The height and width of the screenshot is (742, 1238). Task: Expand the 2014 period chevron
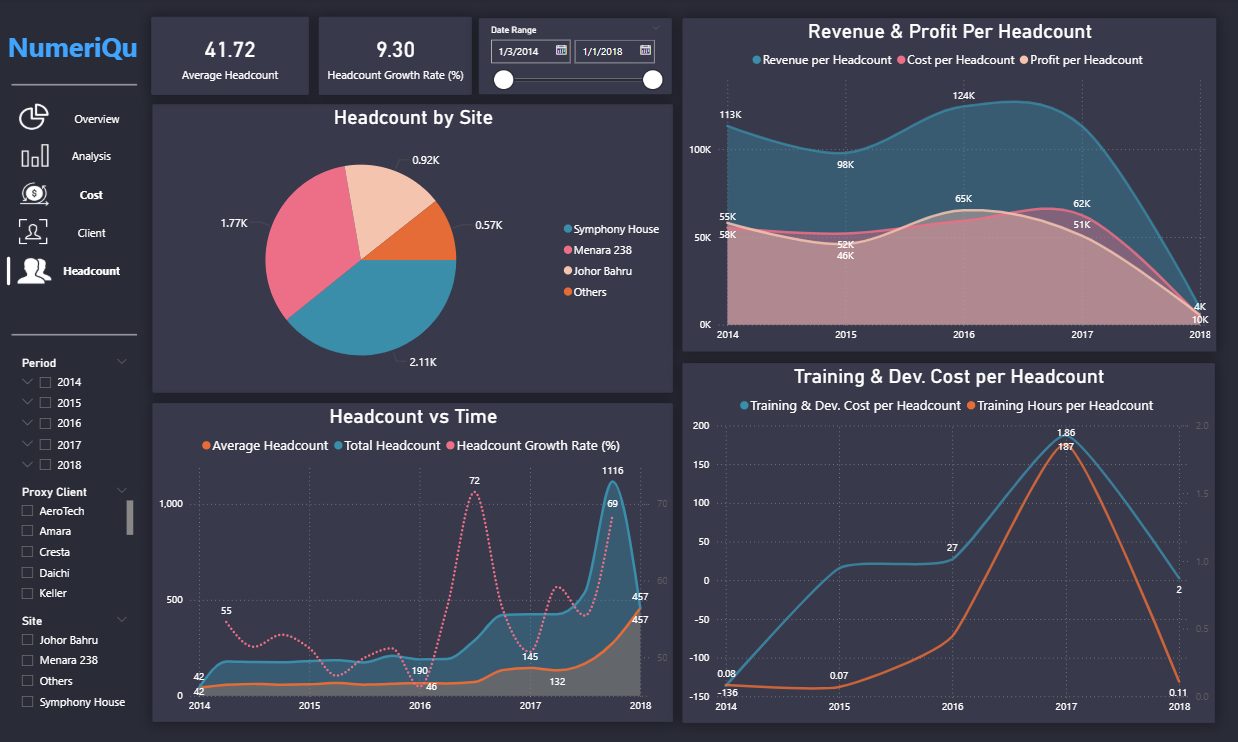(27, 382)
